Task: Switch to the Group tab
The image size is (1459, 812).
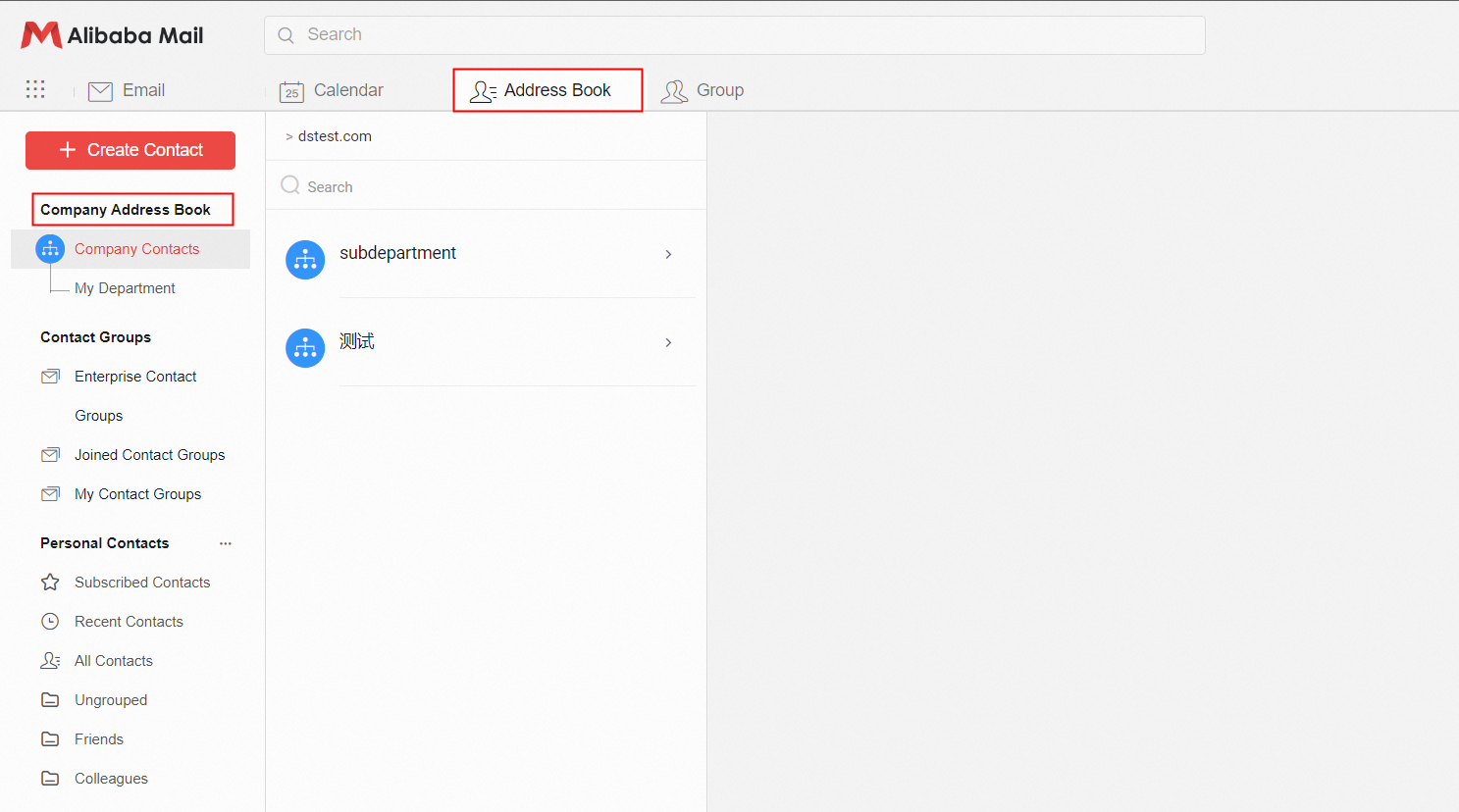Action: (x=703, y=91)
